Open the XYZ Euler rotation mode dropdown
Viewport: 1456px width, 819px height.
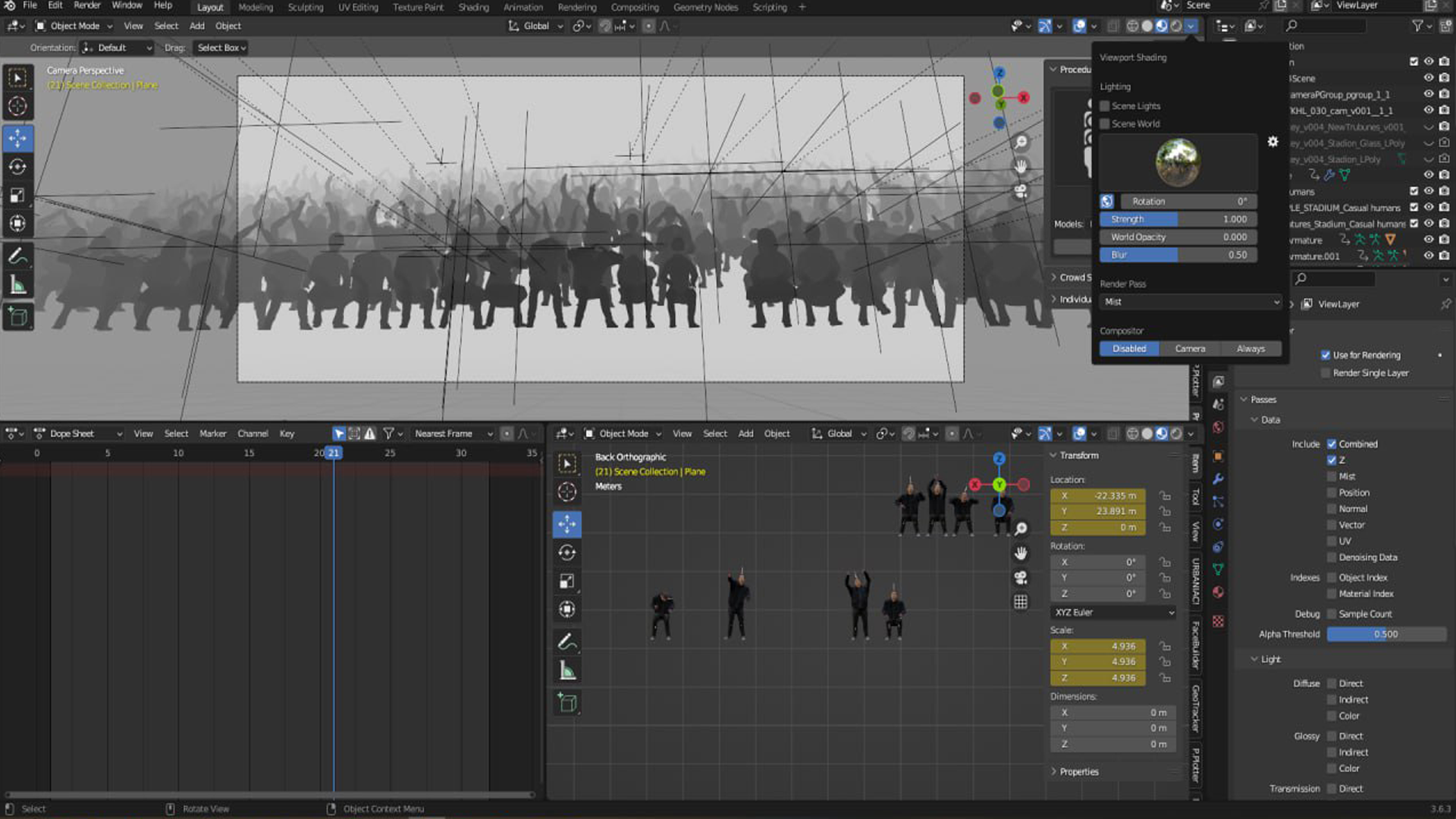pyautogui.click(x=1113, y=612)
